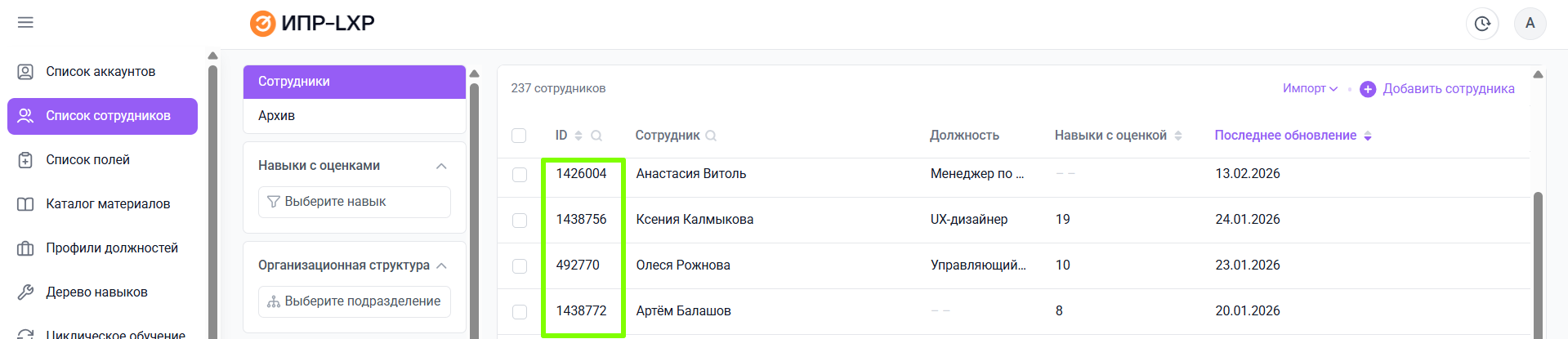Select the checkbox for Ксения Калмыкова

pyautogui.click(x=520, y=221)
